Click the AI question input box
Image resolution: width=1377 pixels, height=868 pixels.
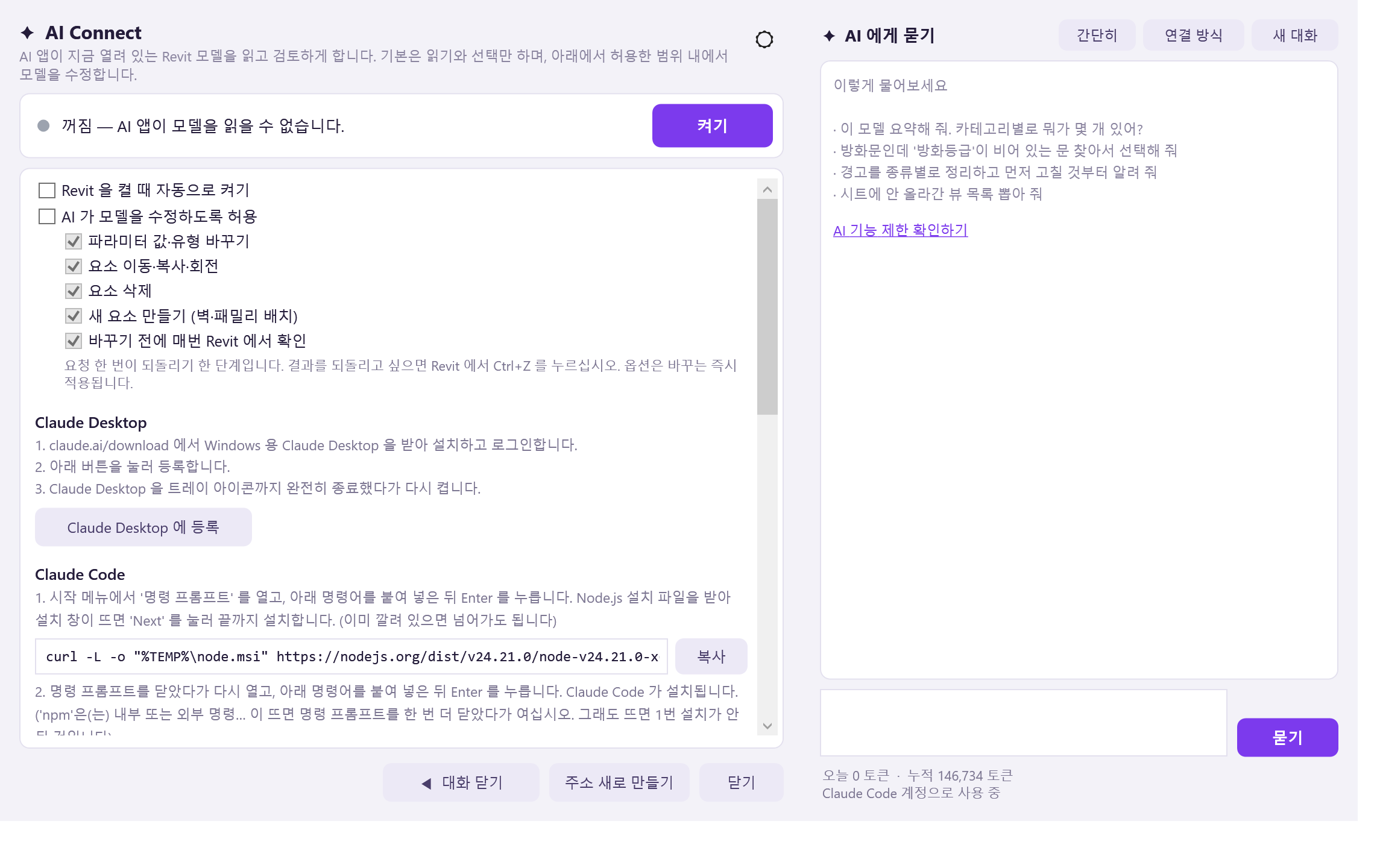(1024, 723)
